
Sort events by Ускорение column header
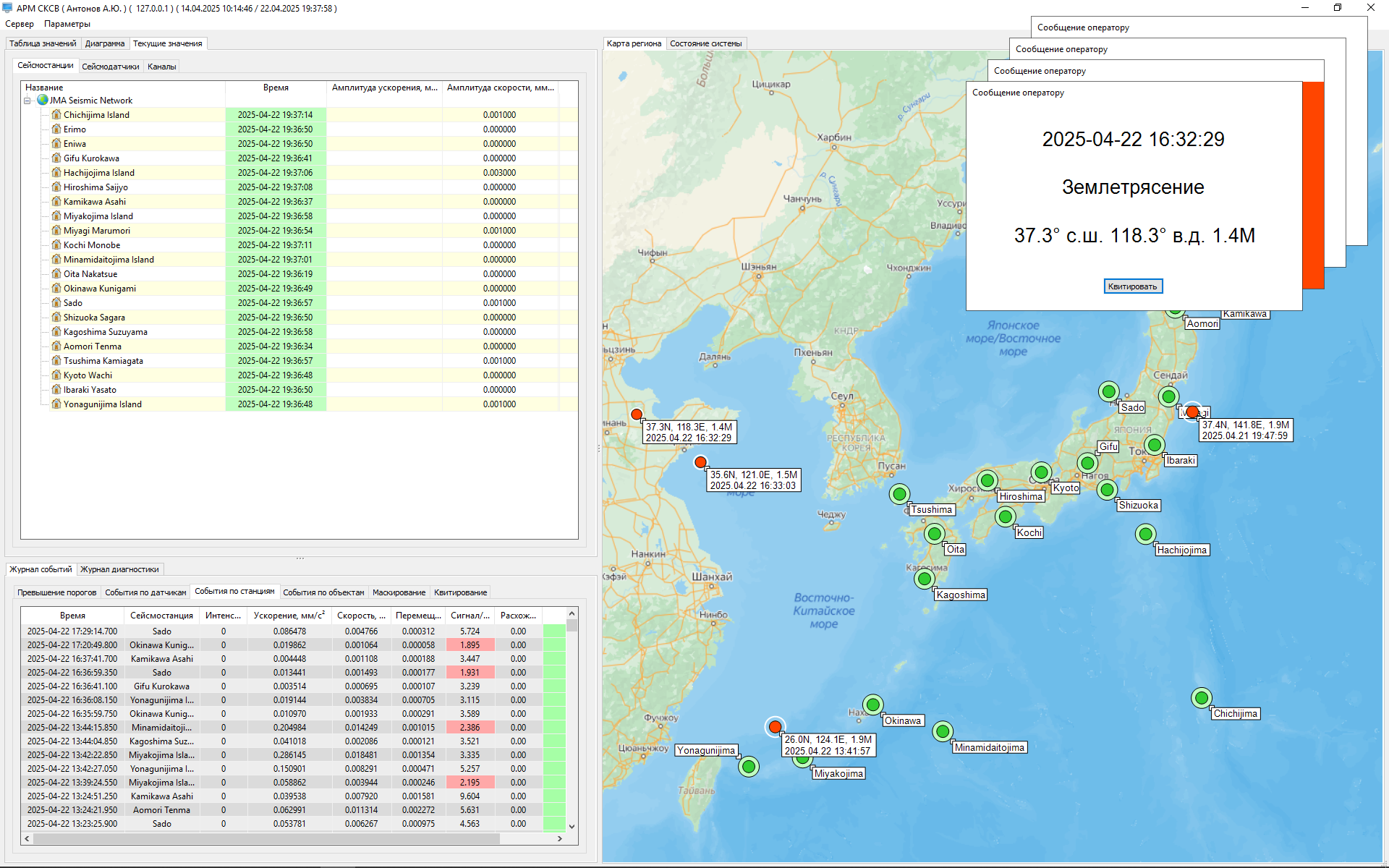pyautogui.click(x=289, y=616)
